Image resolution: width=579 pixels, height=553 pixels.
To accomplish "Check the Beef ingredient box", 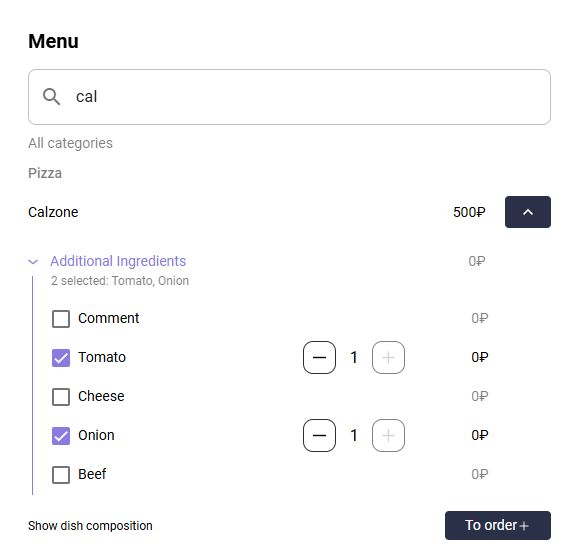I will (61, 475).
